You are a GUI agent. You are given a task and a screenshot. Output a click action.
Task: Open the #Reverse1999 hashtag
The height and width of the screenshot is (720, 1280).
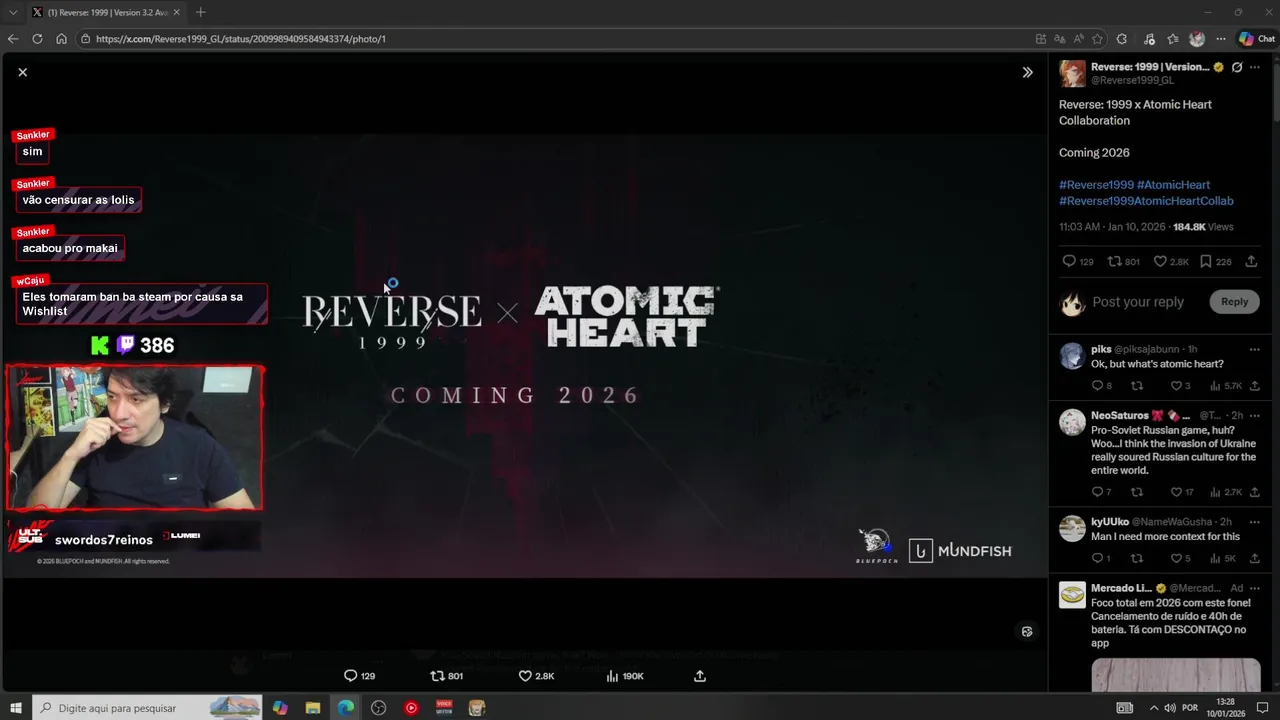(x=1096, y=185)
